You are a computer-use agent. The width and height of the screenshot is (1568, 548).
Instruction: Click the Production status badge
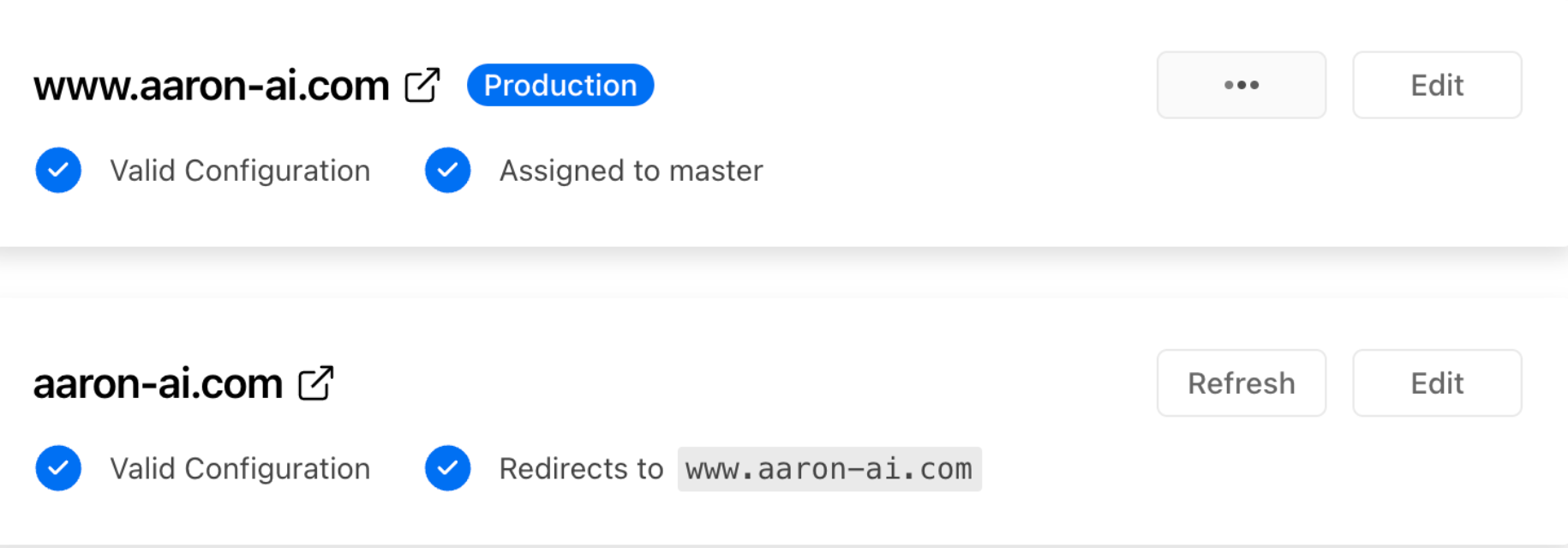click(559, 85)
